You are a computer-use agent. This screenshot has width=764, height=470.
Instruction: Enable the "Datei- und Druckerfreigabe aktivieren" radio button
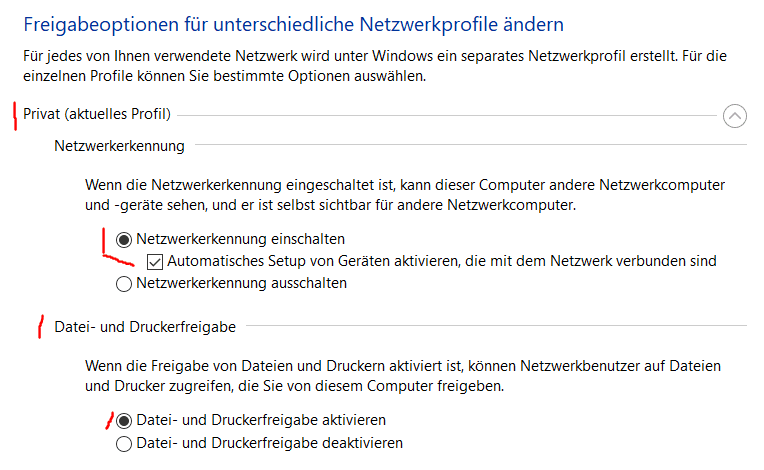point(124,421)
